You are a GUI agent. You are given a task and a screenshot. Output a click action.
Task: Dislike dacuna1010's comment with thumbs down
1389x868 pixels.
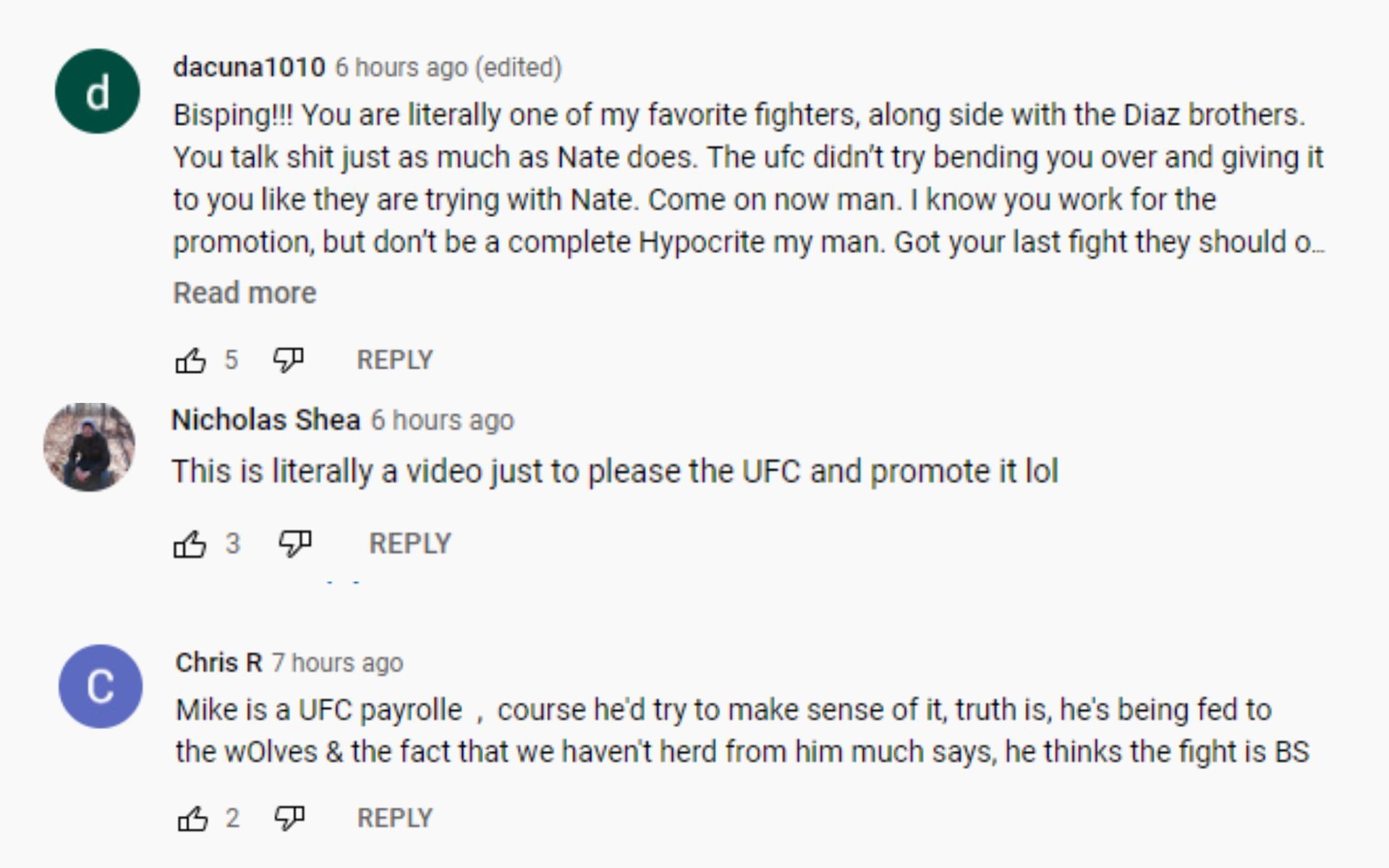288,359
